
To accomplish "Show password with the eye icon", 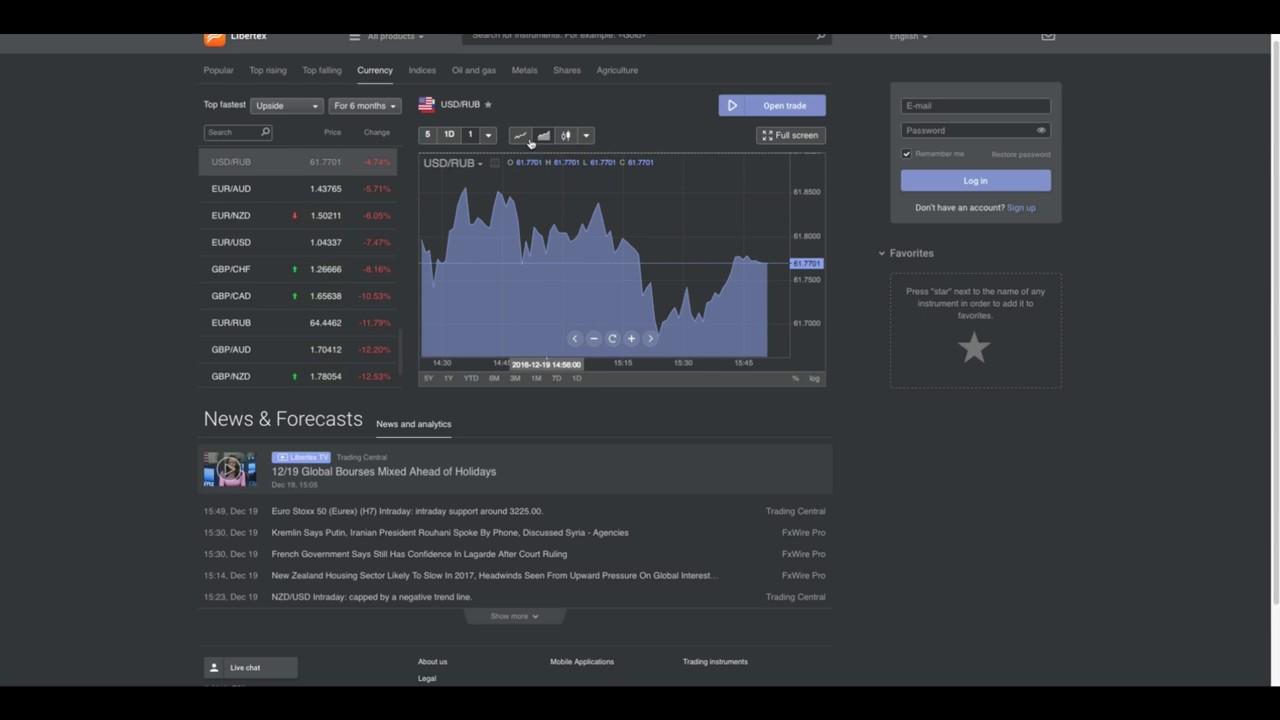I will (x=1041, y=130).
